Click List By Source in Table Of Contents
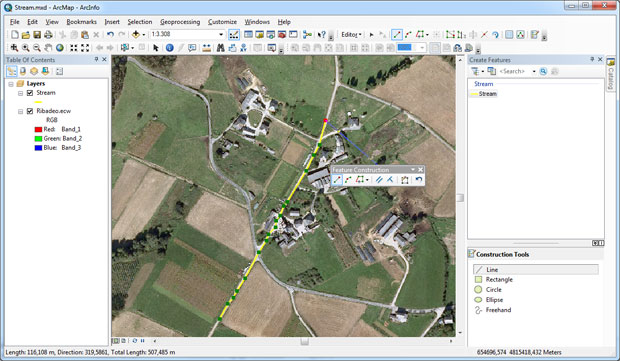The height and width of the screenshot is (361, 620). coord(23,72)
